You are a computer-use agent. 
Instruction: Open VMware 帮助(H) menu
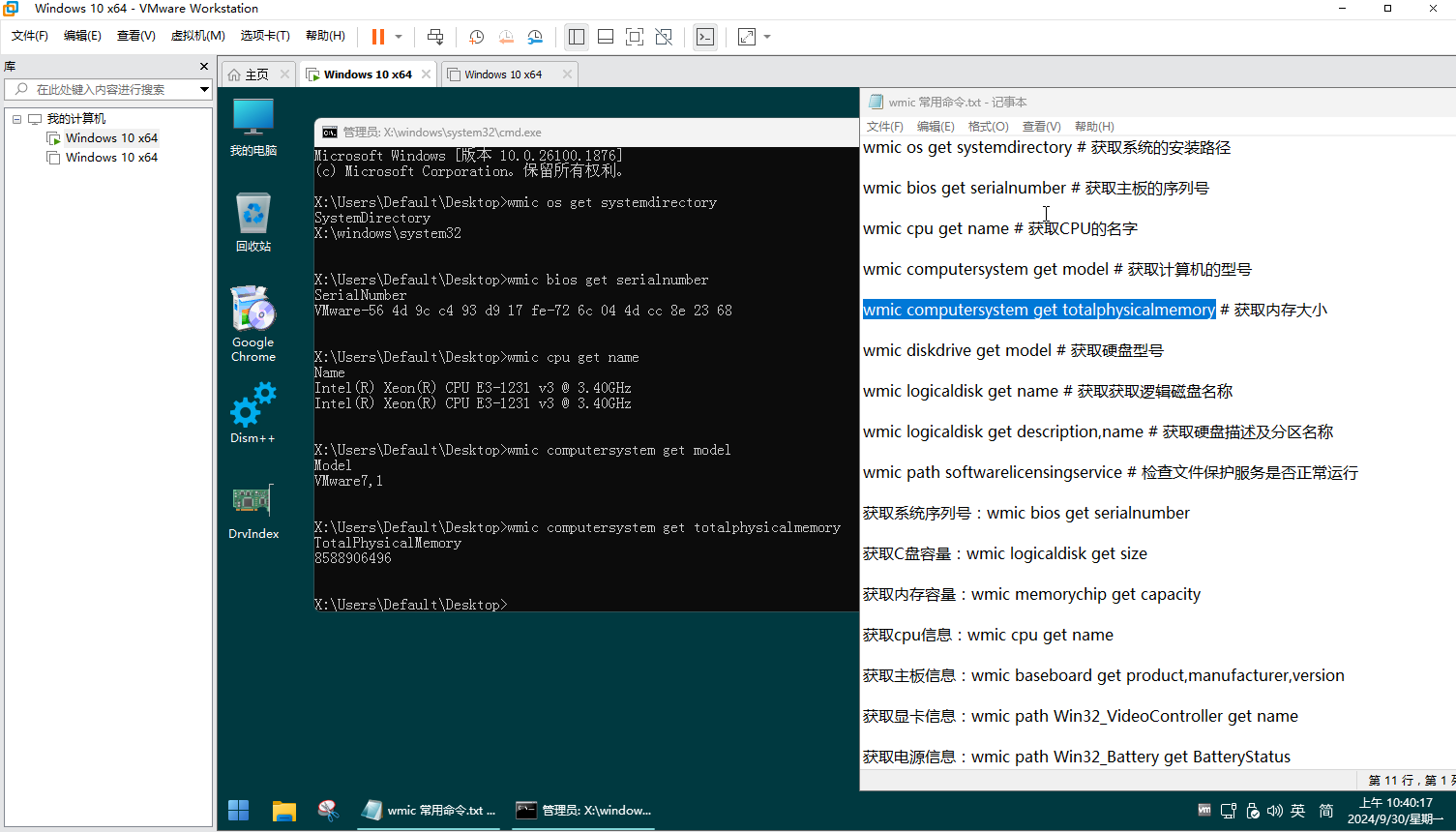[325, 36]
